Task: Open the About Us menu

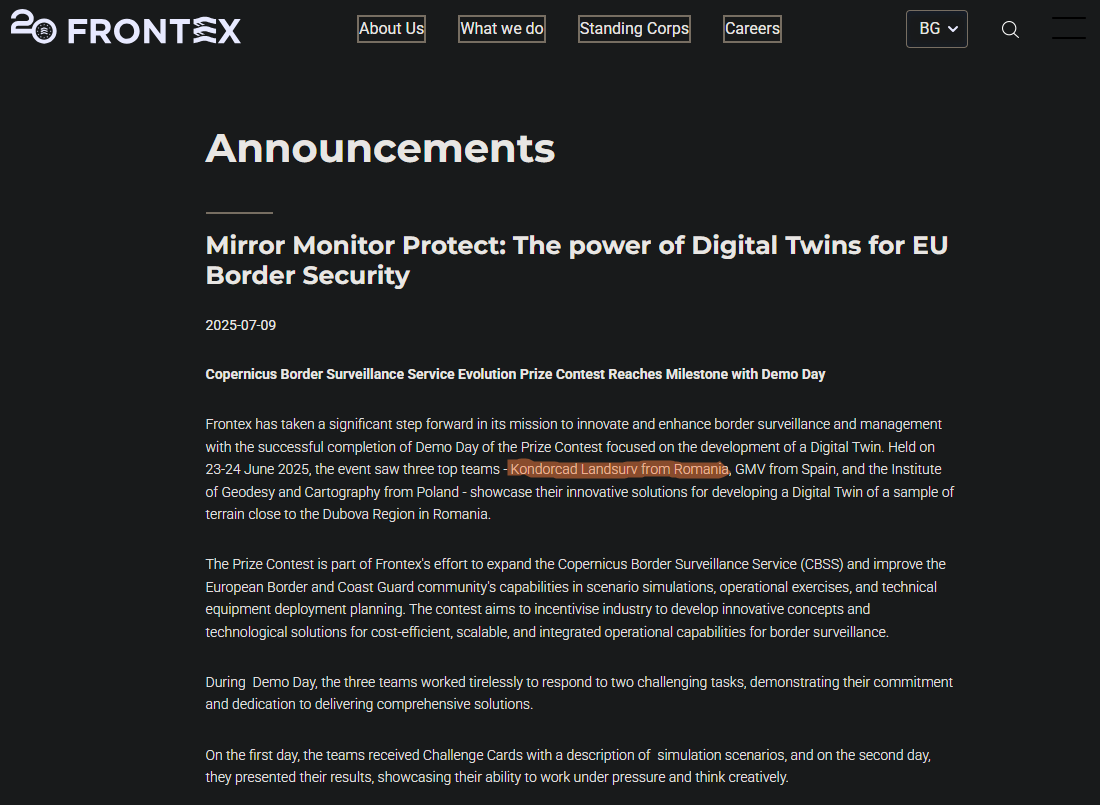Action: pyautogui.click(x=391, y=29)
